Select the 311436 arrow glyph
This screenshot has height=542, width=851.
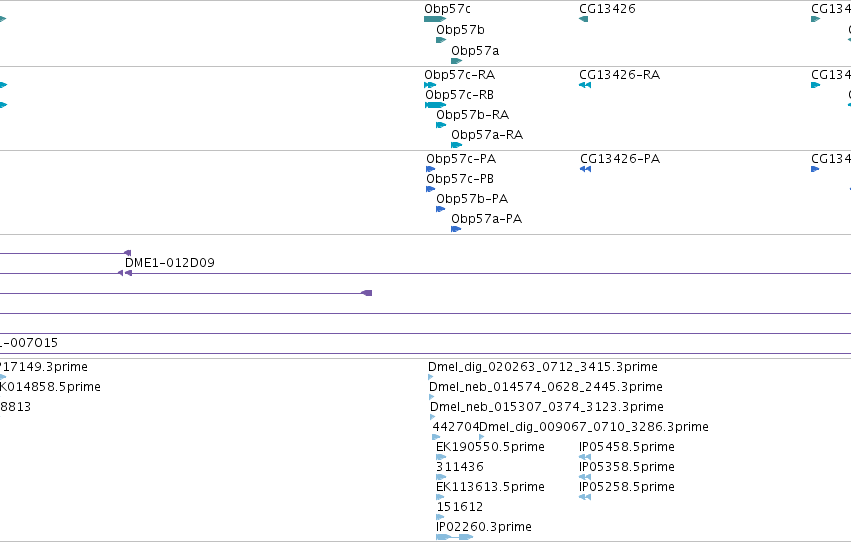(x=441, y=477)
